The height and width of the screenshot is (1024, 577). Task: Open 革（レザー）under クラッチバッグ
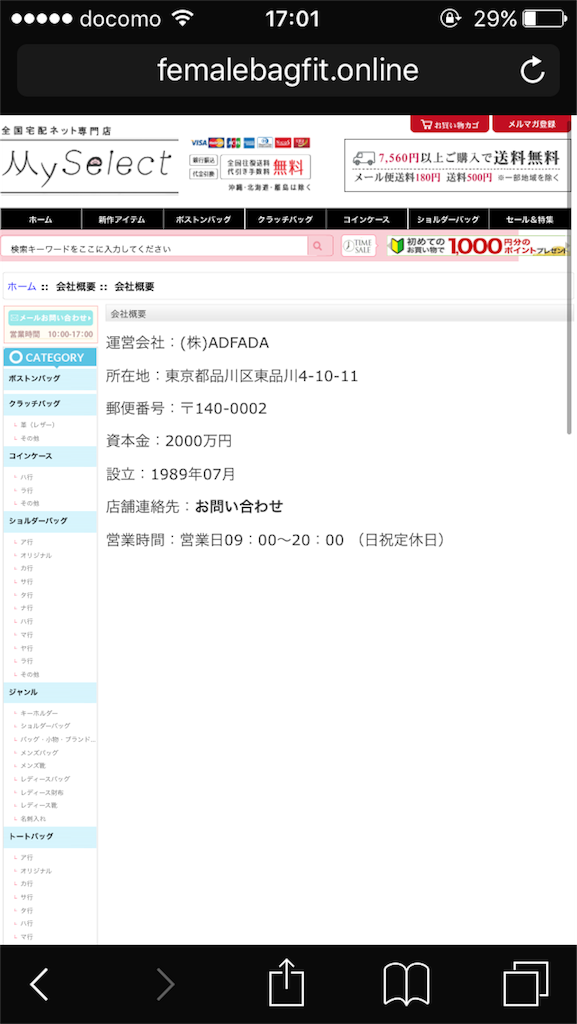(x=38, y=424)
